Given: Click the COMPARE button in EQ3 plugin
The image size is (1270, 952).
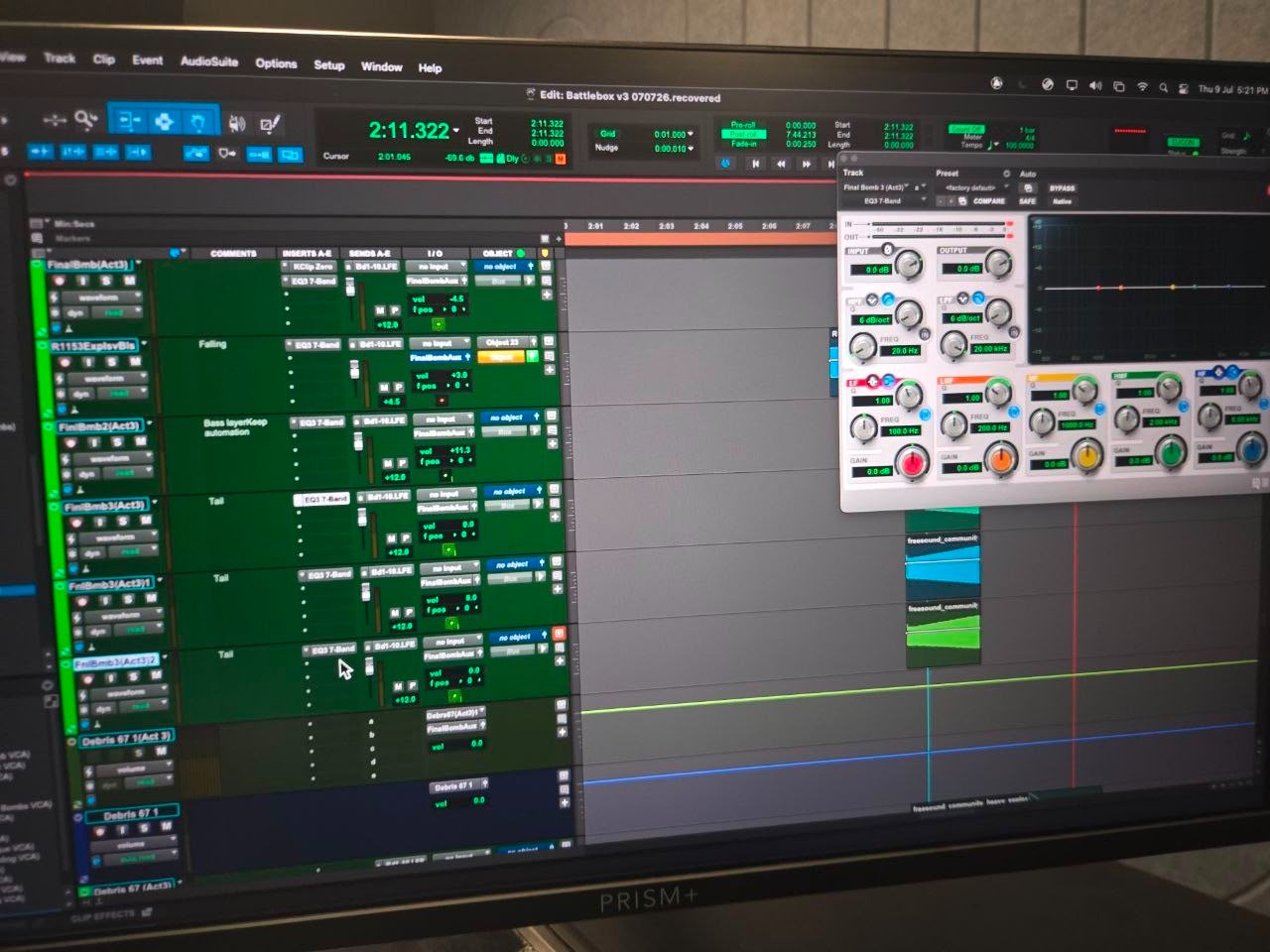Looking at the screenshot, I should pyautogui.click(x=989, y=200).
